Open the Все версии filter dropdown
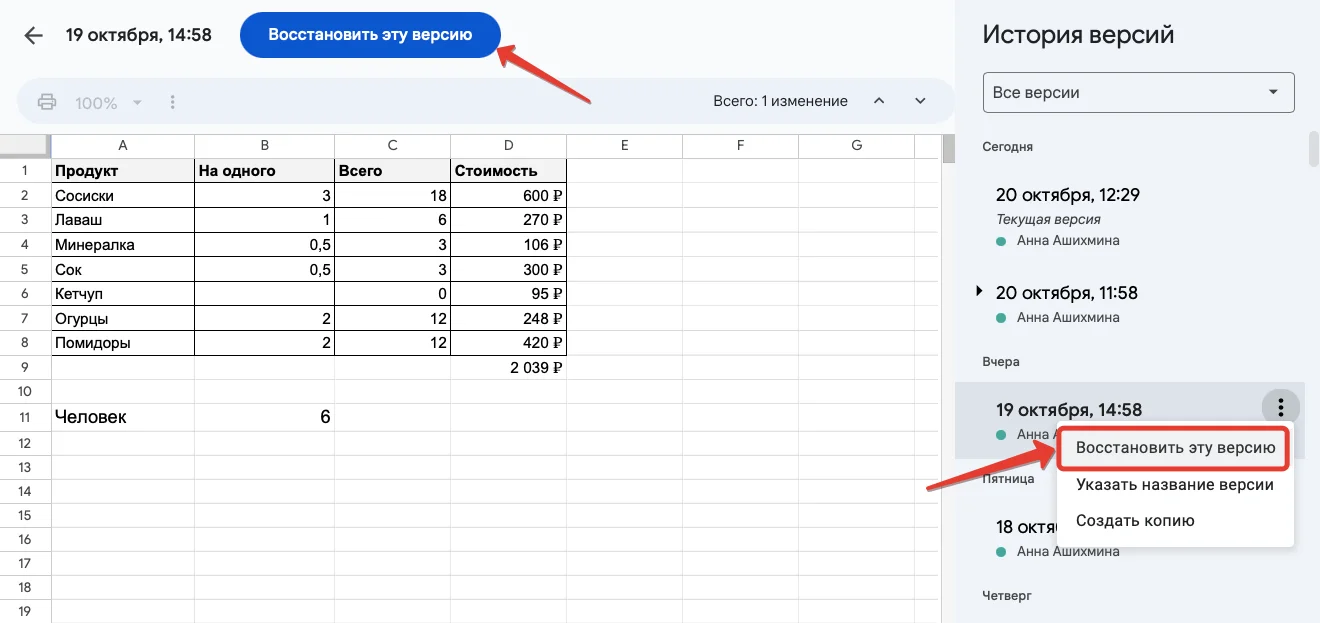This screenshot has width=1320, height=623. click(x=1138, y=92)
